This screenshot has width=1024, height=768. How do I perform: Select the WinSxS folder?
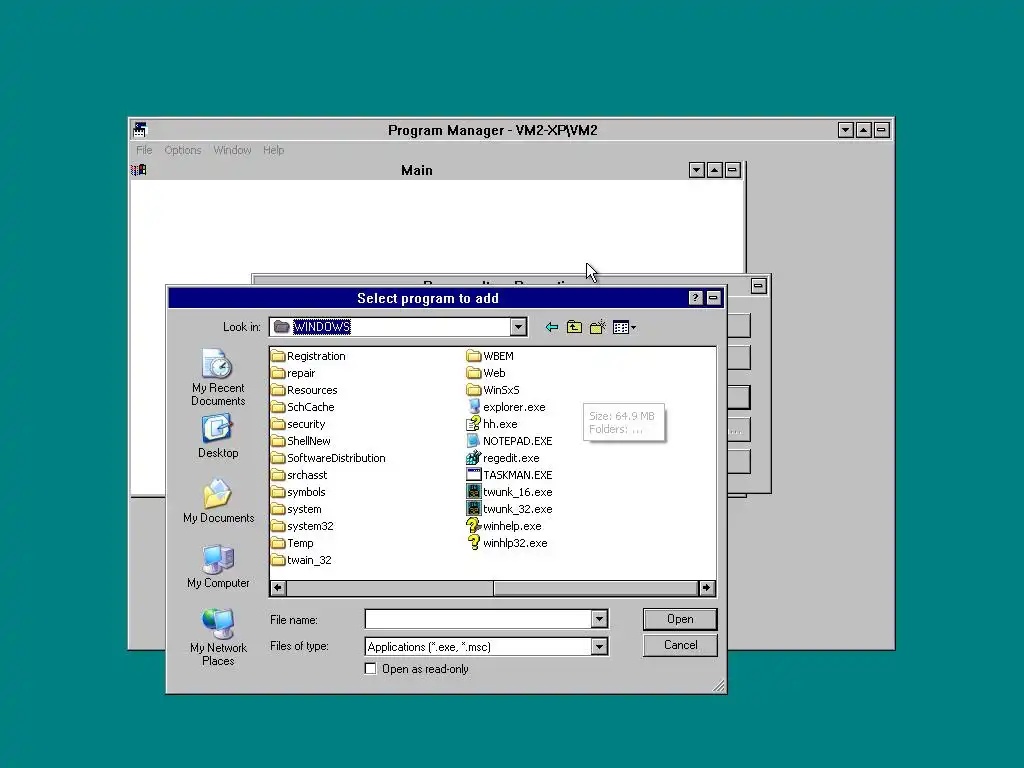(x=494, y=390)
